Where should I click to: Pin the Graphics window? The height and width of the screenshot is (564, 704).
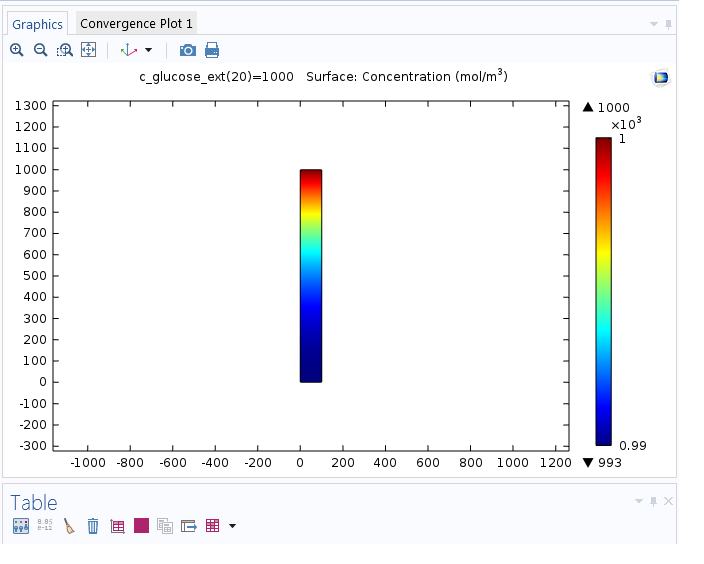click(668, 24)
